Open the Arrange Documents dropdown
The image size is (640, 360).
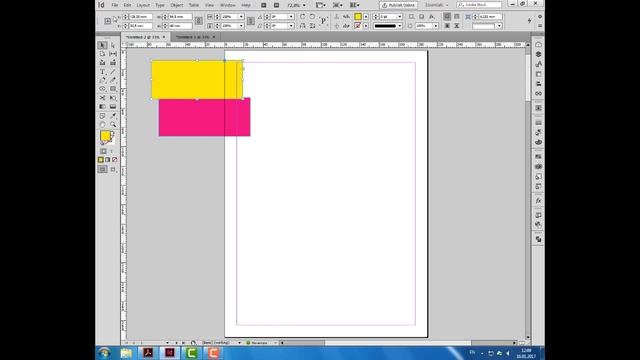pyautogui.click(x=355, y=5)
